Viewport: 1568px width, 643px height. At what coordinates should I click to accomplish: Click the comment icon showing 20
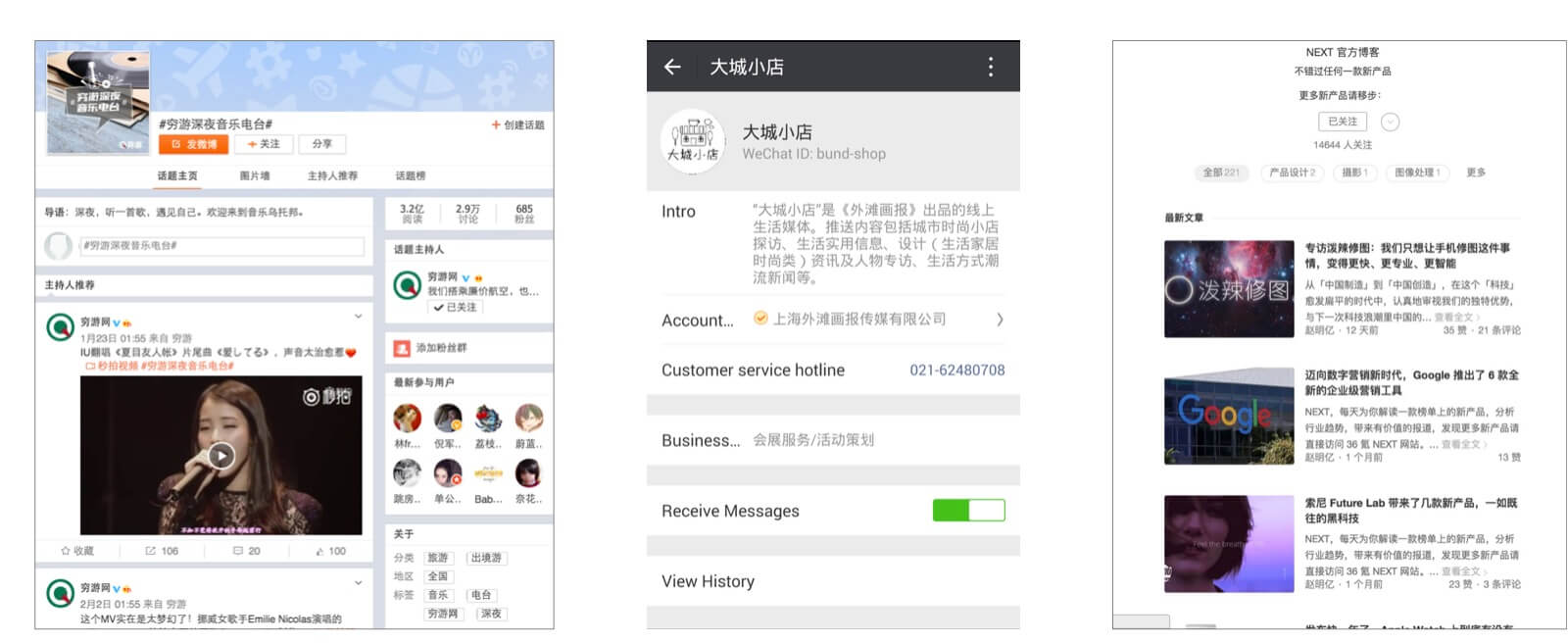coord(238,551)
